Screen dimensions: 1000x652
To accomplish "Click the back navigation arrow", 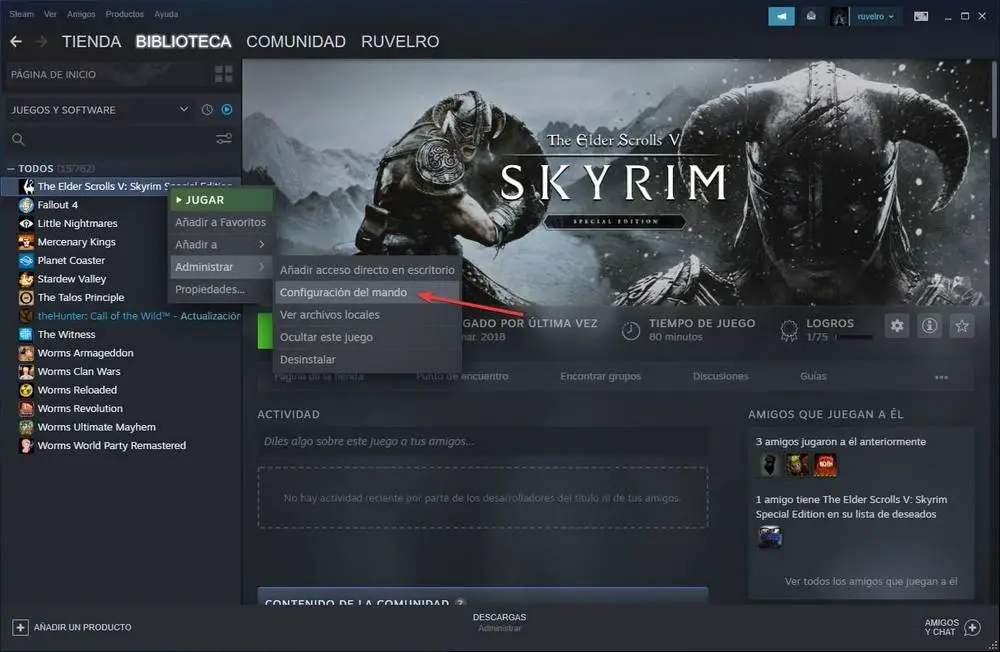I will [16, 41].
